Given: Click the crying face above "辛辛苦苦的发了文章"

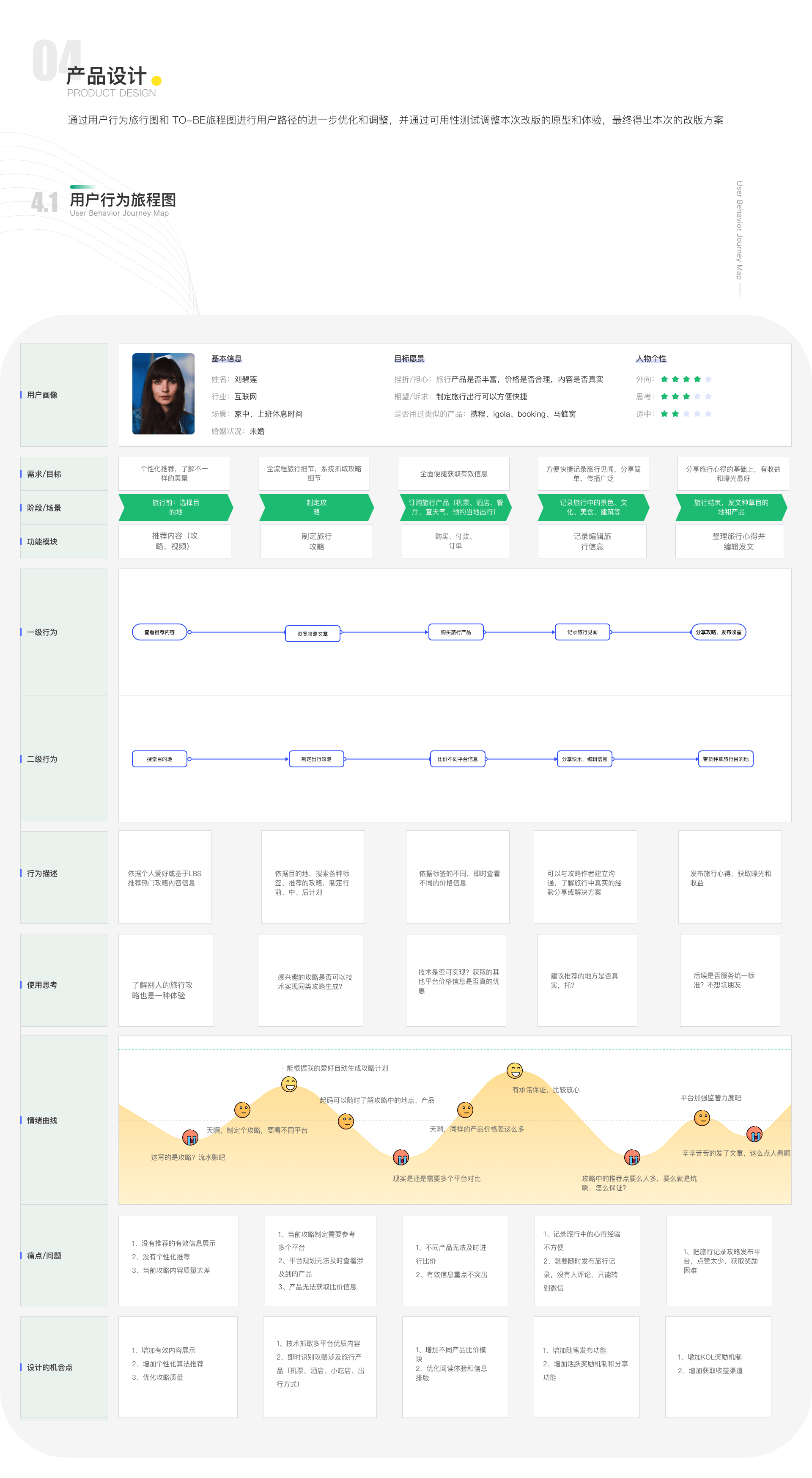Looking at the screenshot, I should (x=754, y=1134).
